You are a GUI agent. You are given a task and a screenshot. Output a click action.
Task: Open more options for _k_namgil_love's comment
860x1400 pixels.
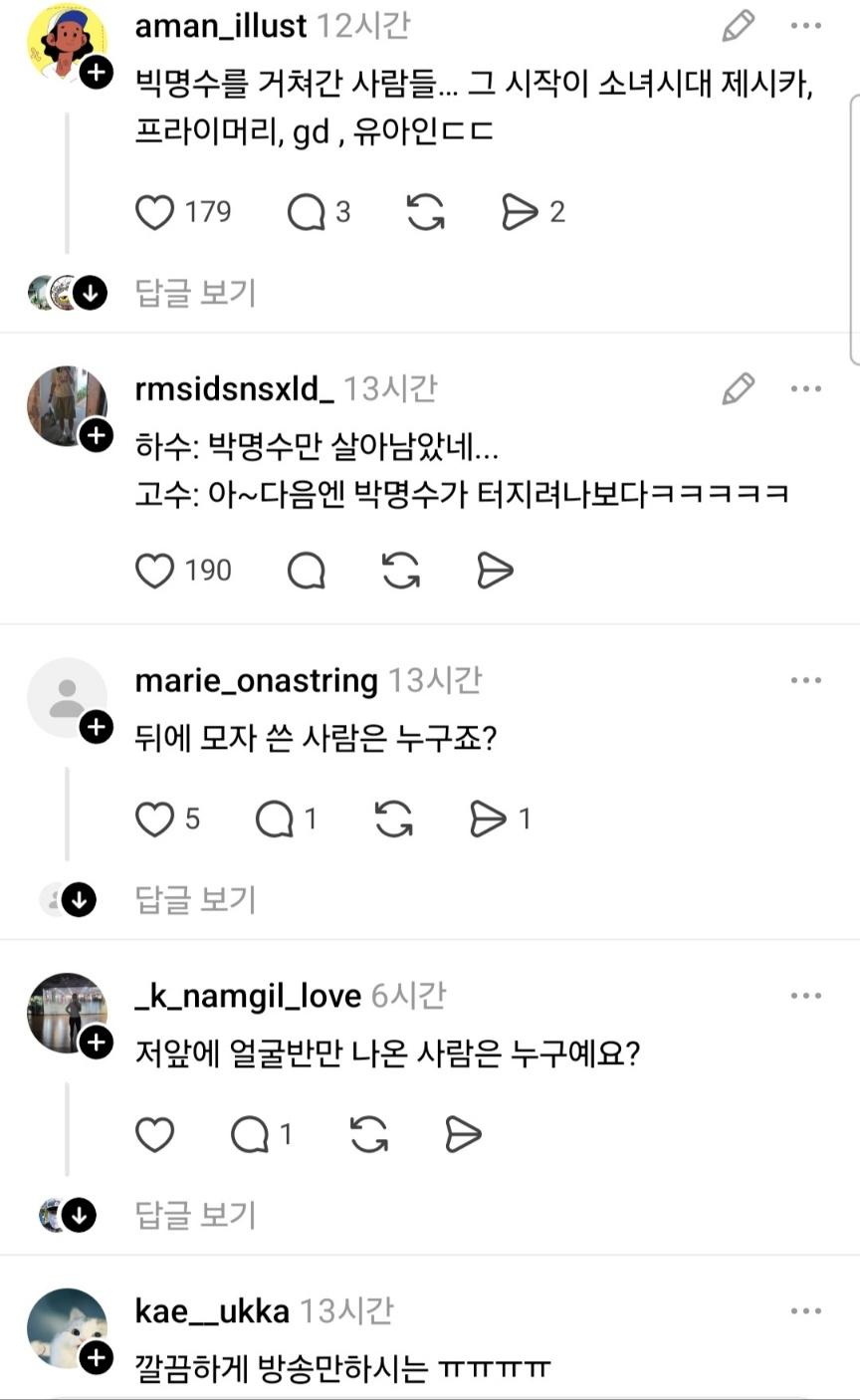point(805,996)
